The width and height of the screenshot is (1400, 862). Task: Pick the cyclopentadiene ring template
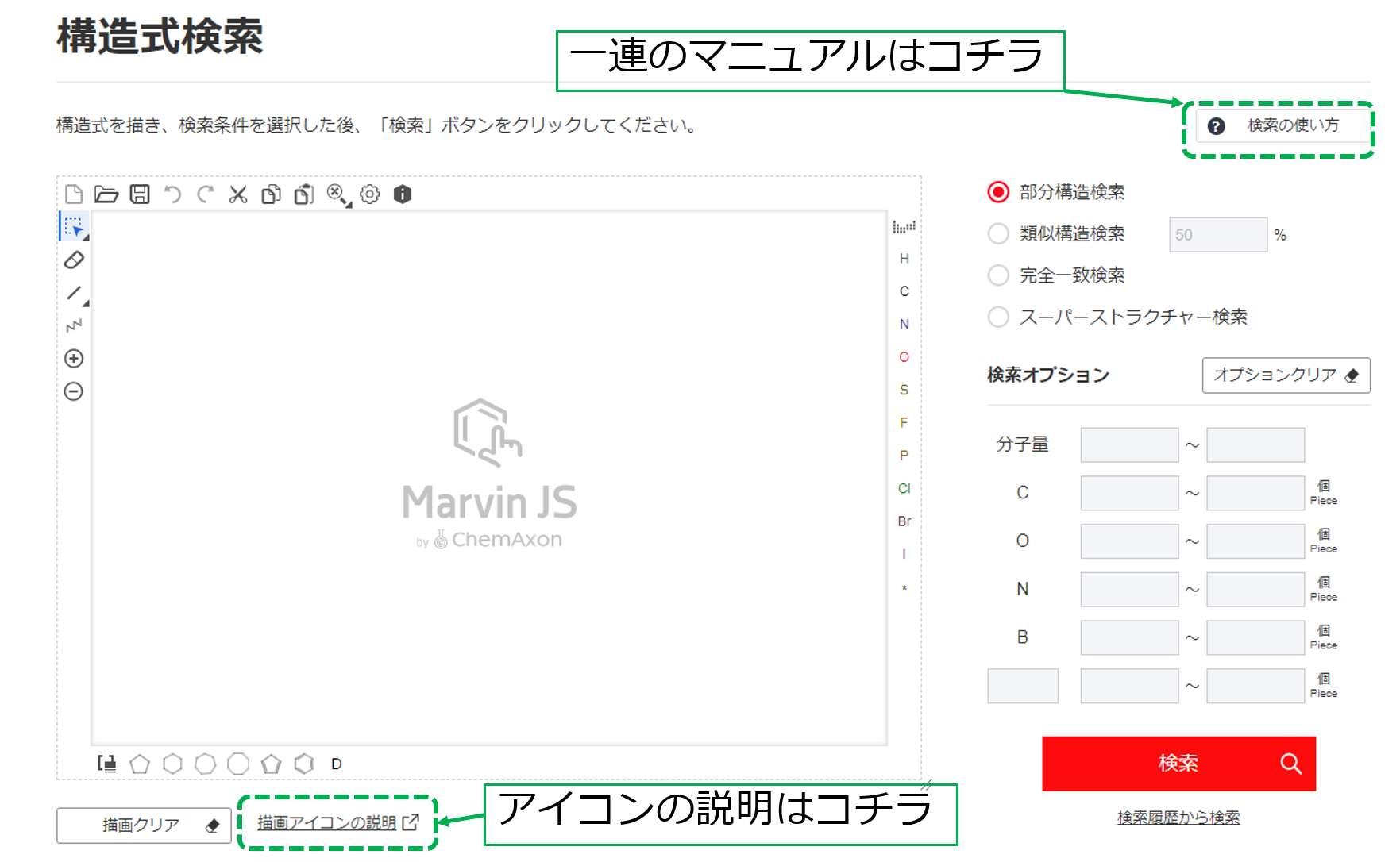pos(272,764)
